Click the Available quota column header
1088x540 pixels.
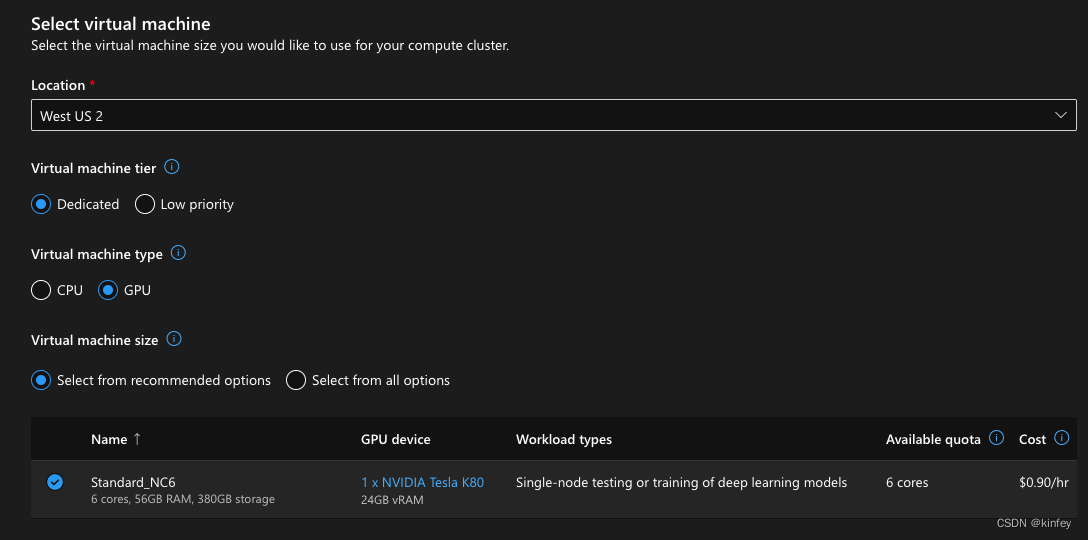[x=933, y=439]
